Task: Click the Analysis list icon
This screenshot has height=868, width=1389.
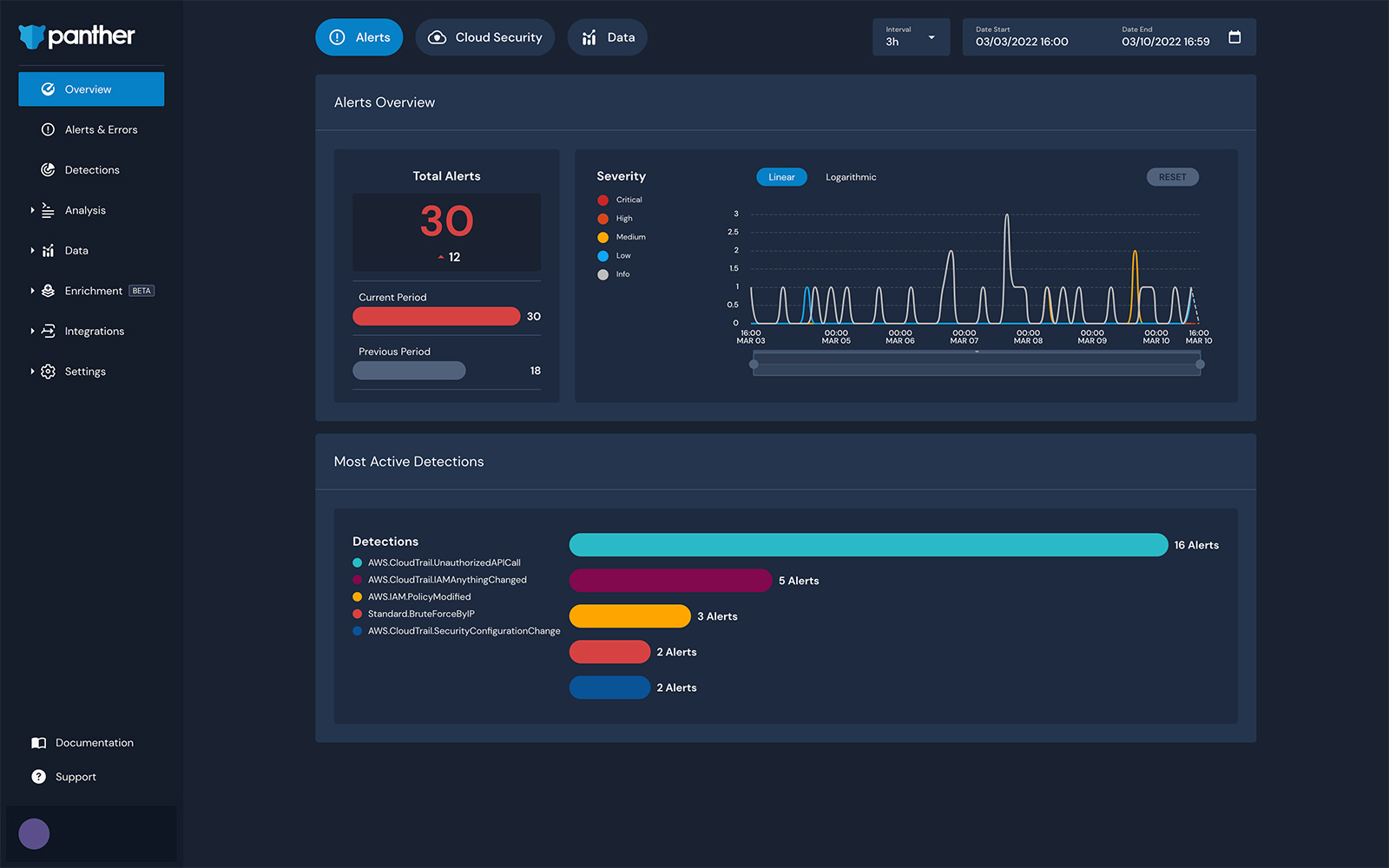Action: [x=48, y=210]
